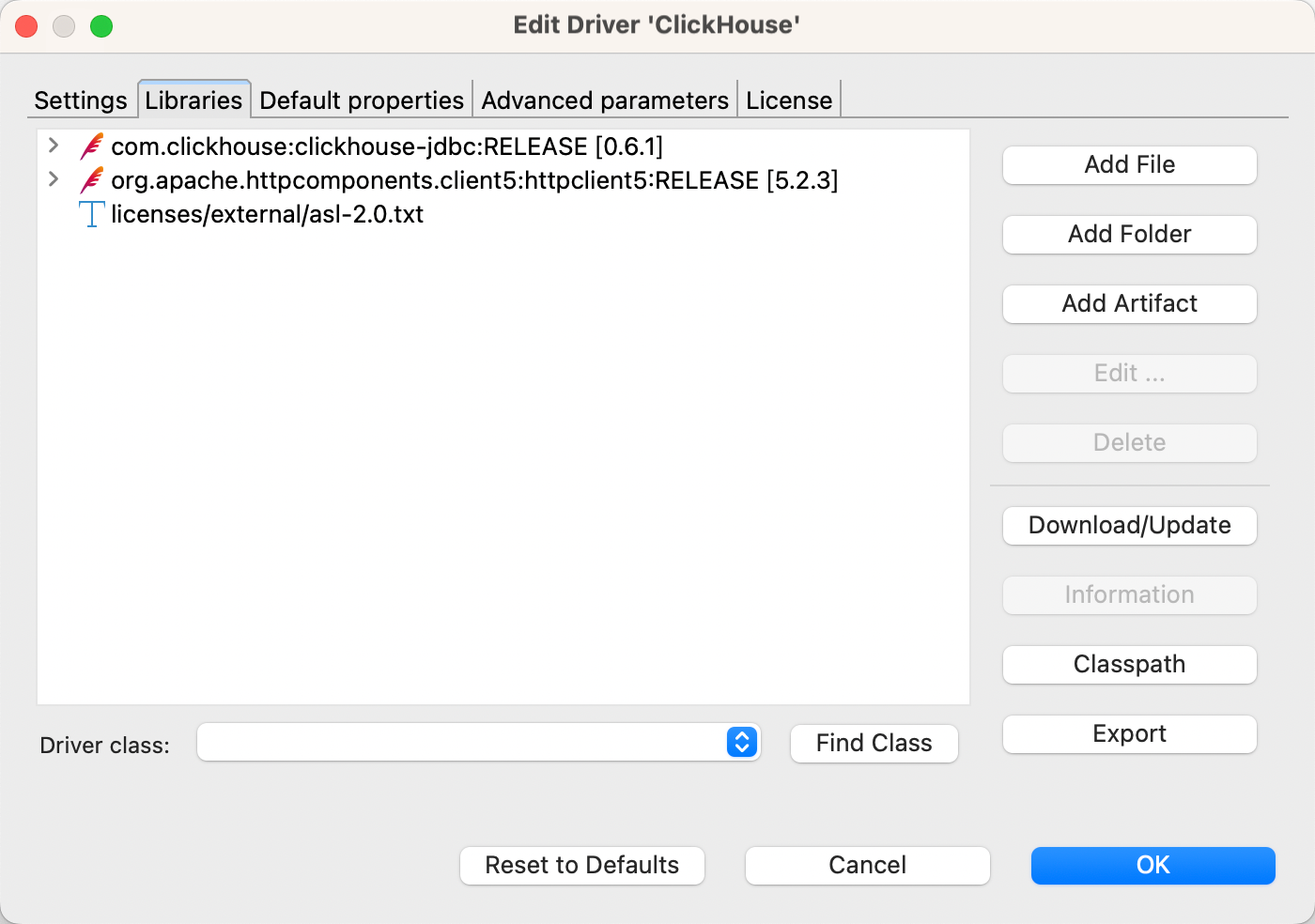This screenshot has width=1315, height=924.
Task: Go to the Advanced parameters tab
Action: pos(605,100)
